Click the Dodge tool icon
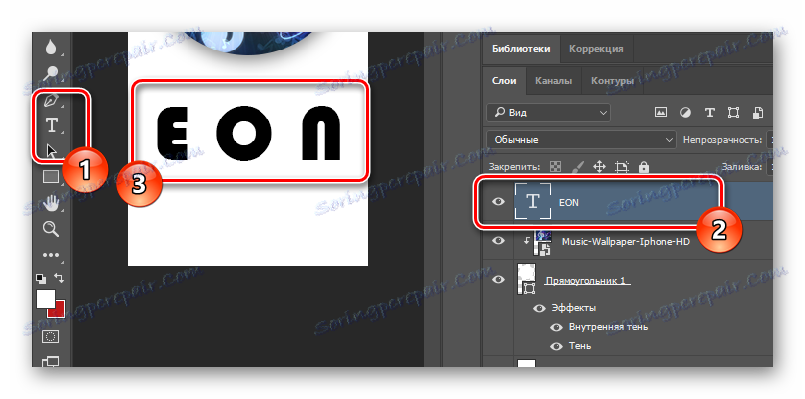 coord(51,73)
